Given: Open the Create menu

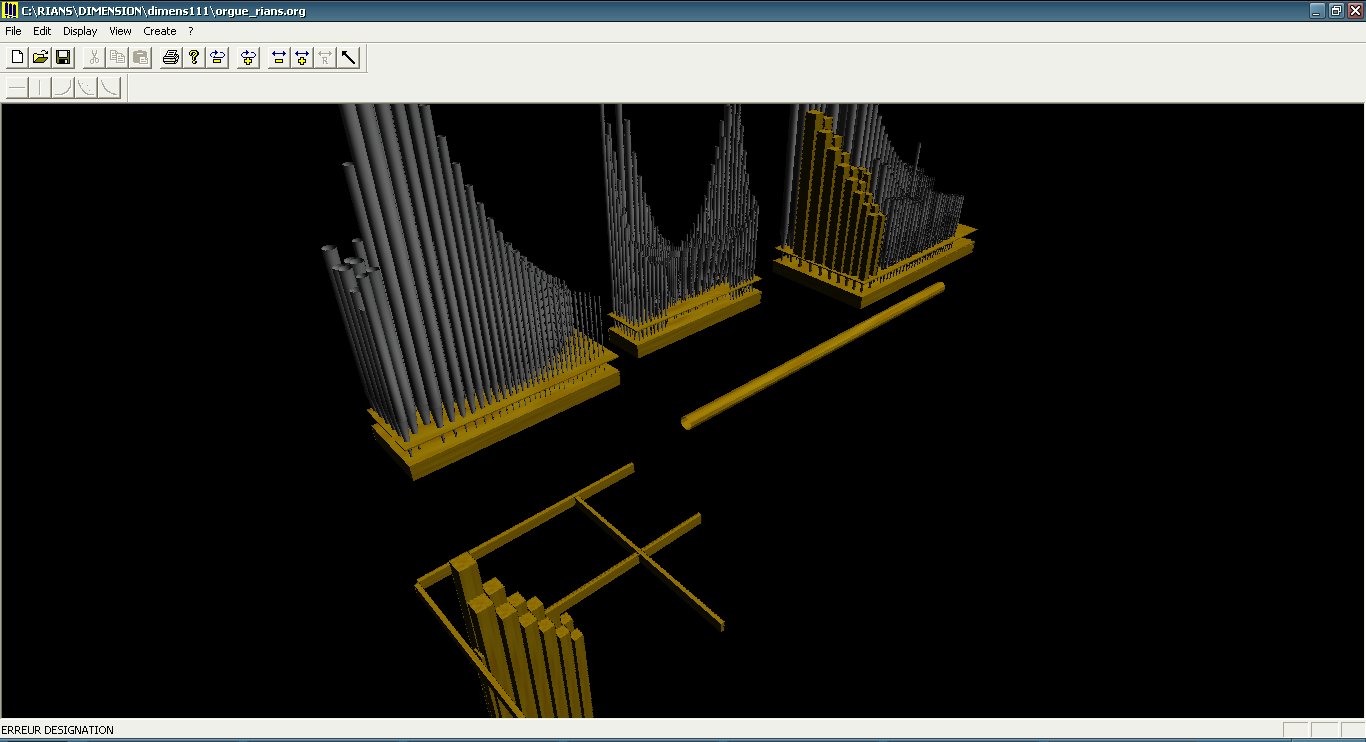Looking at the screenshot, I should click(159, 31).
